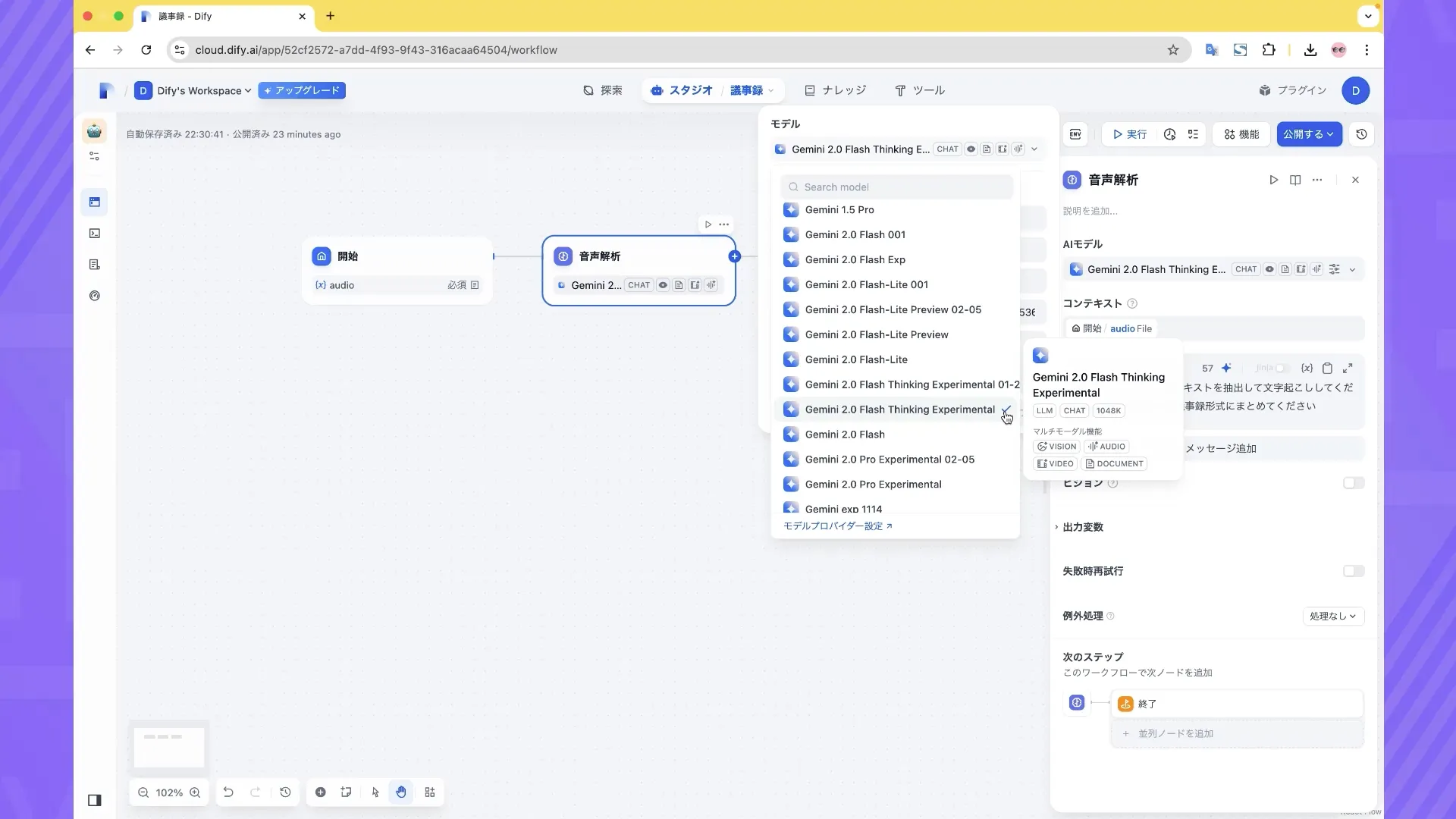Select the 終了 next step node
The height and width of the screenshot is (819, 1456).
(1237, 704)
